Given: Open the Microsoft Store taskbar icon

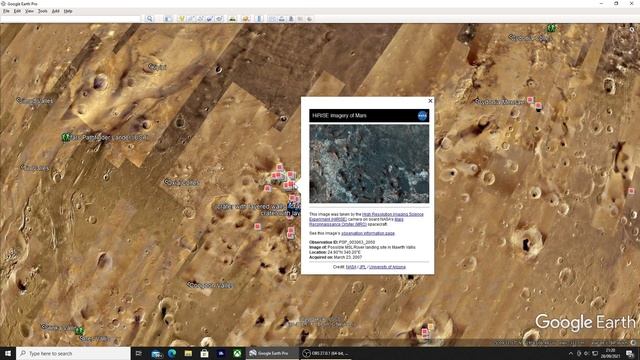Looking at the screenshot, I should [204, 353].
